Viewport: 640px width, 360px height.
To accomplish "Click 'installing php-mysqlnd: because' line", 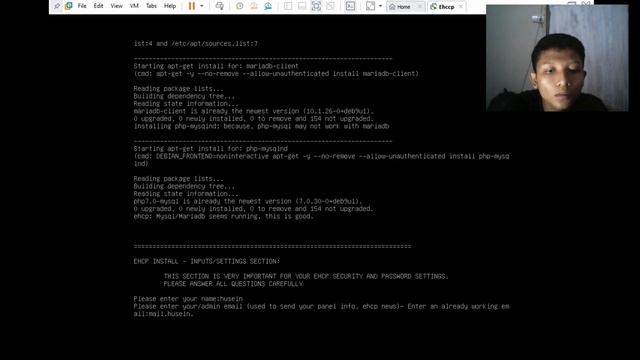I will coord(261,126).
